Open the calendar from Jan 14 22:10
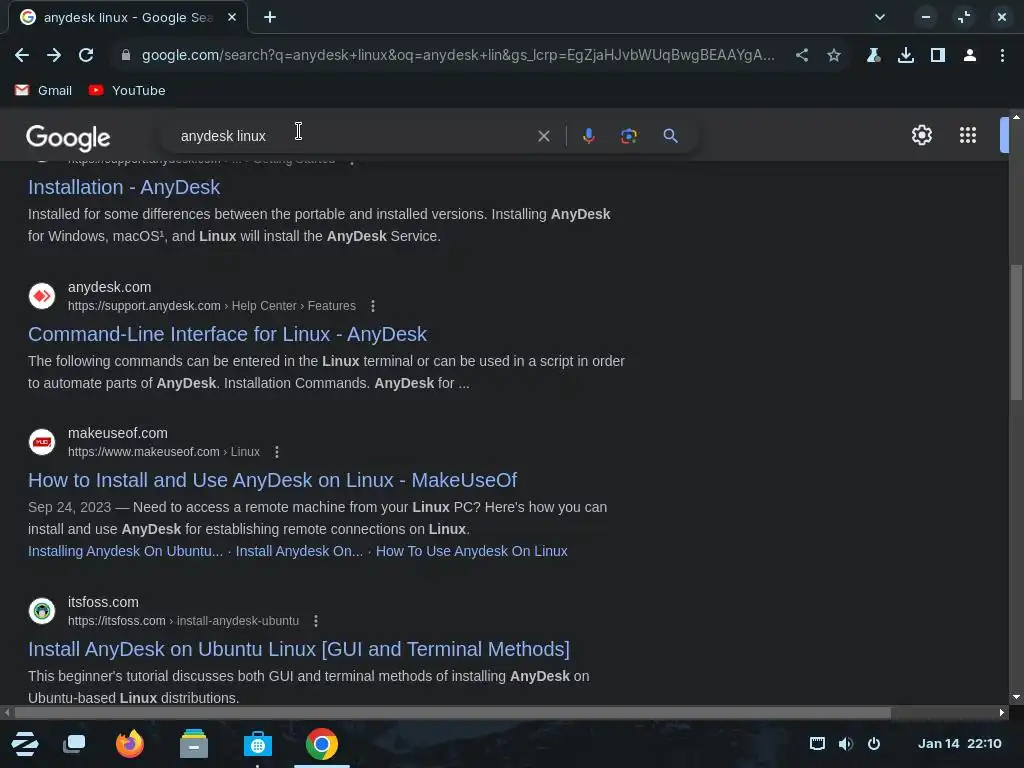1024x768 pixels. click(959, 744)
